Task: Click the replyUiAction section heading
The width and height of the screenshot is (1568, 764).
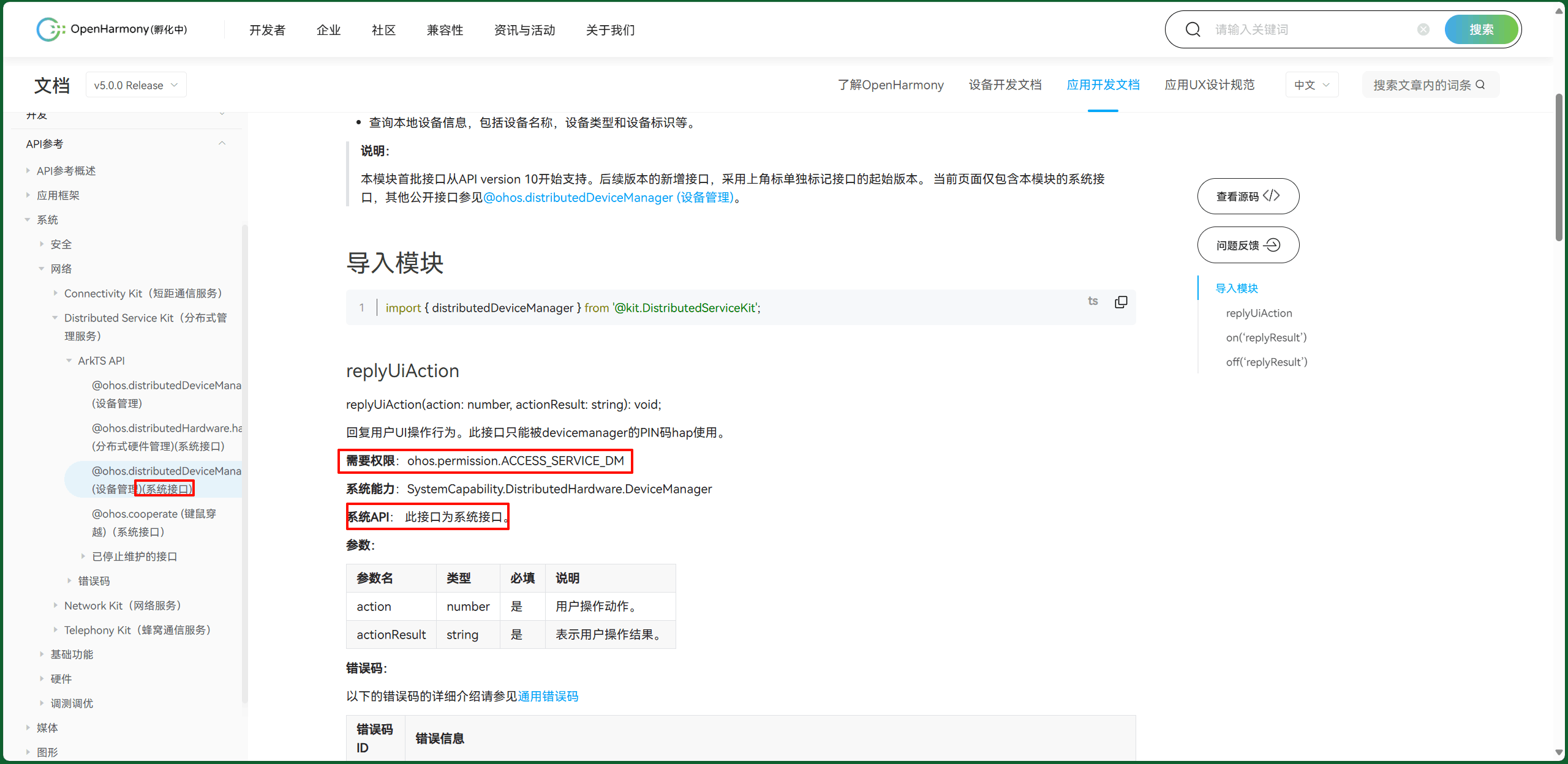Action: pyautogui.click(x=402, y=371)
